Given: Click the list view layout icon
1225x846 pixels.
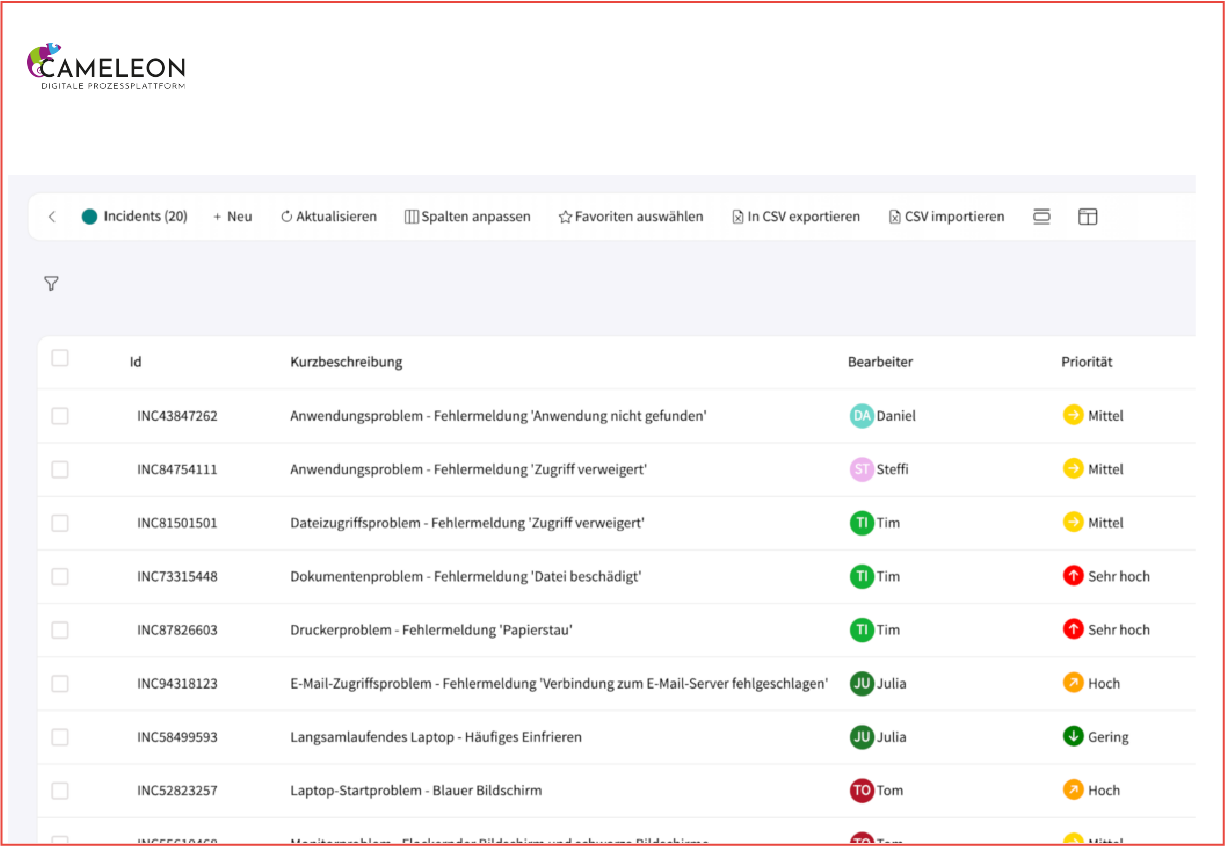Looking at the screenshot, I should (x=1042, y=217).
